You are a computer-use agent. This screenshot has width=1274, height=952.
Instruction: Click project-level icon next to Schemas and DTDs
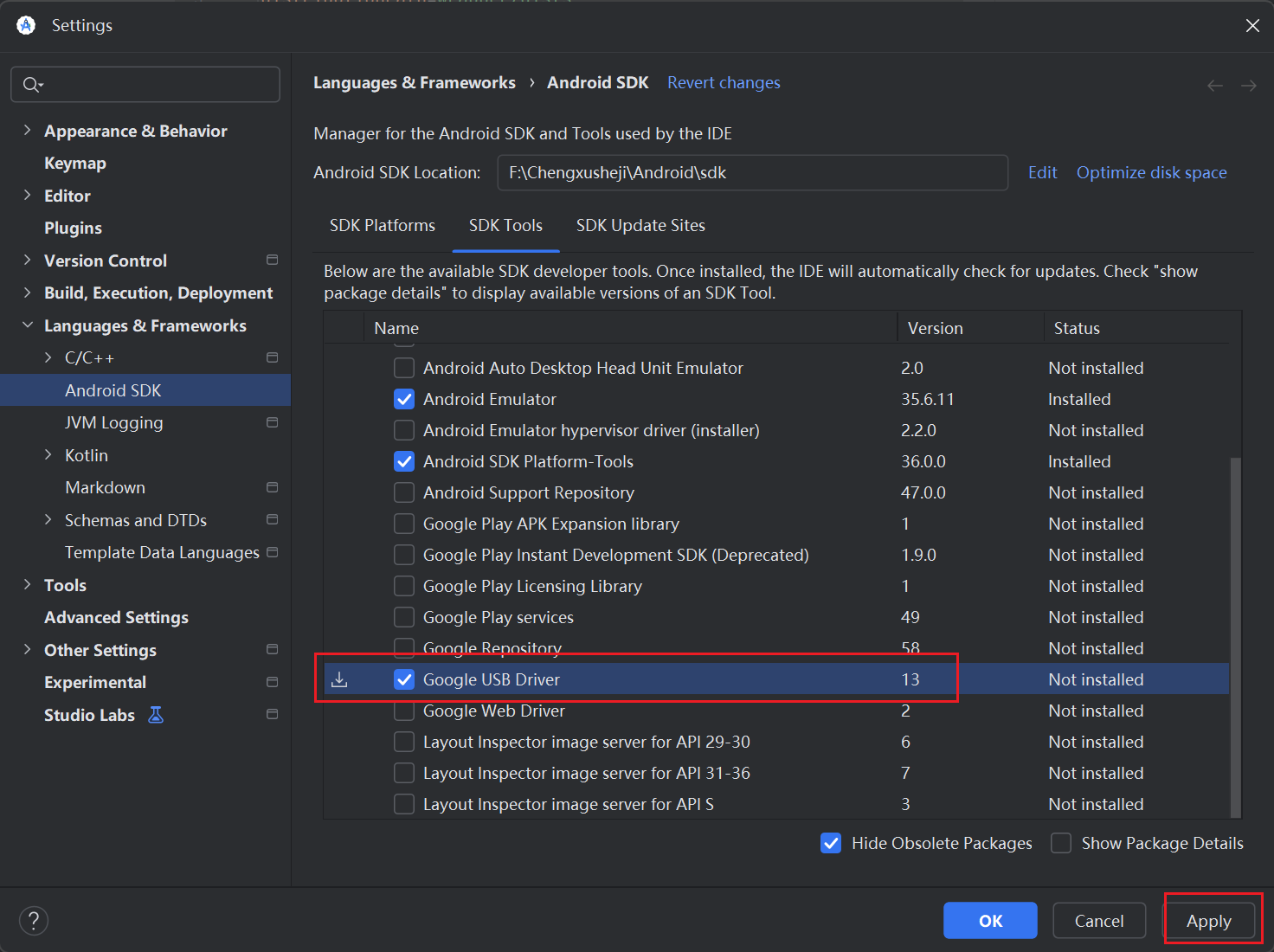273,519
